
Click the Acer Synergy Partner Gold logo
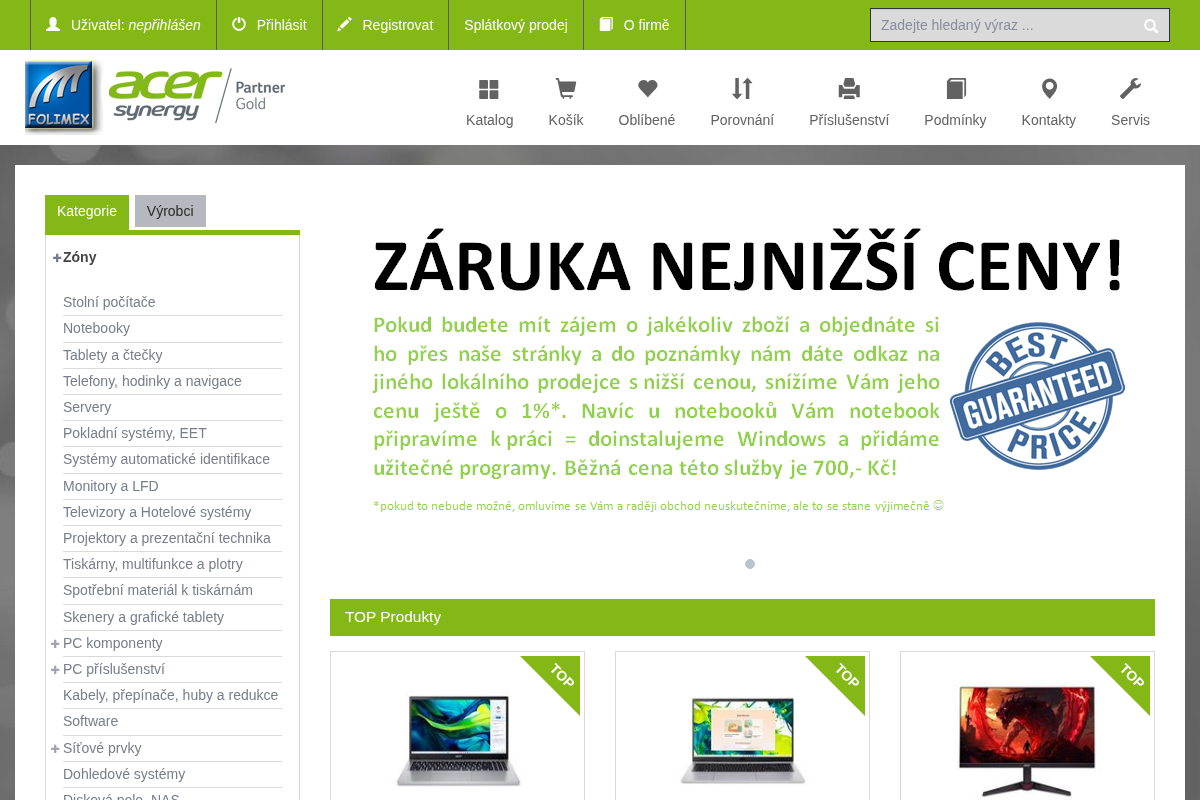pos(197,96)
